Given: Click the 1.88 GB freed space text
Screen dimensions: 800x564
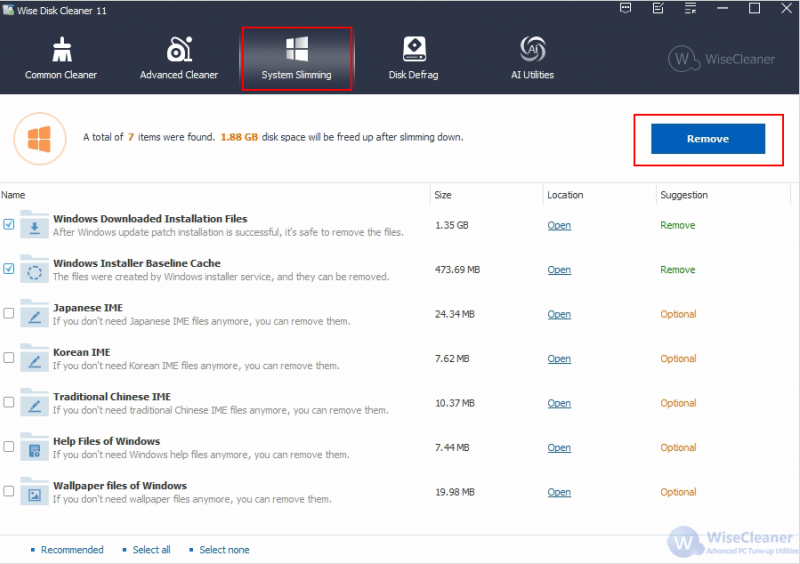Looking at the screenshot, I should click(x=239, y=137).
